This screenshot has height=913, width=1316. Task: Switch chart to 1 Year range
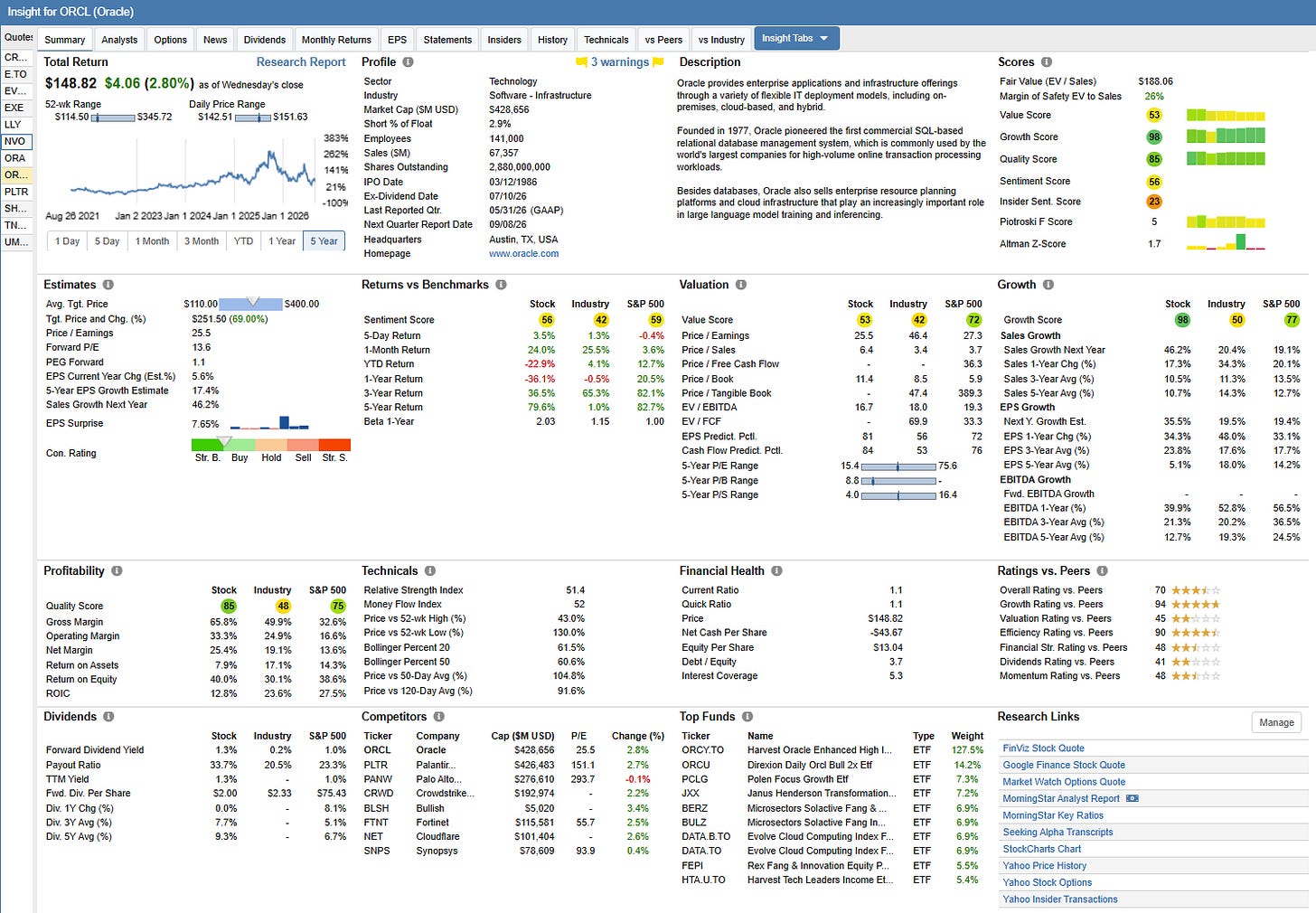click(x=281, y=241)
